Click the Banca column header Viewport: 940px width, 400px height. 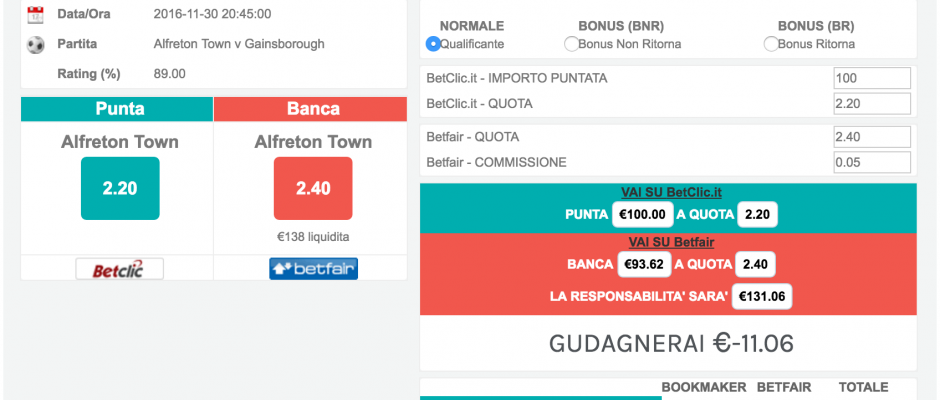311,109
